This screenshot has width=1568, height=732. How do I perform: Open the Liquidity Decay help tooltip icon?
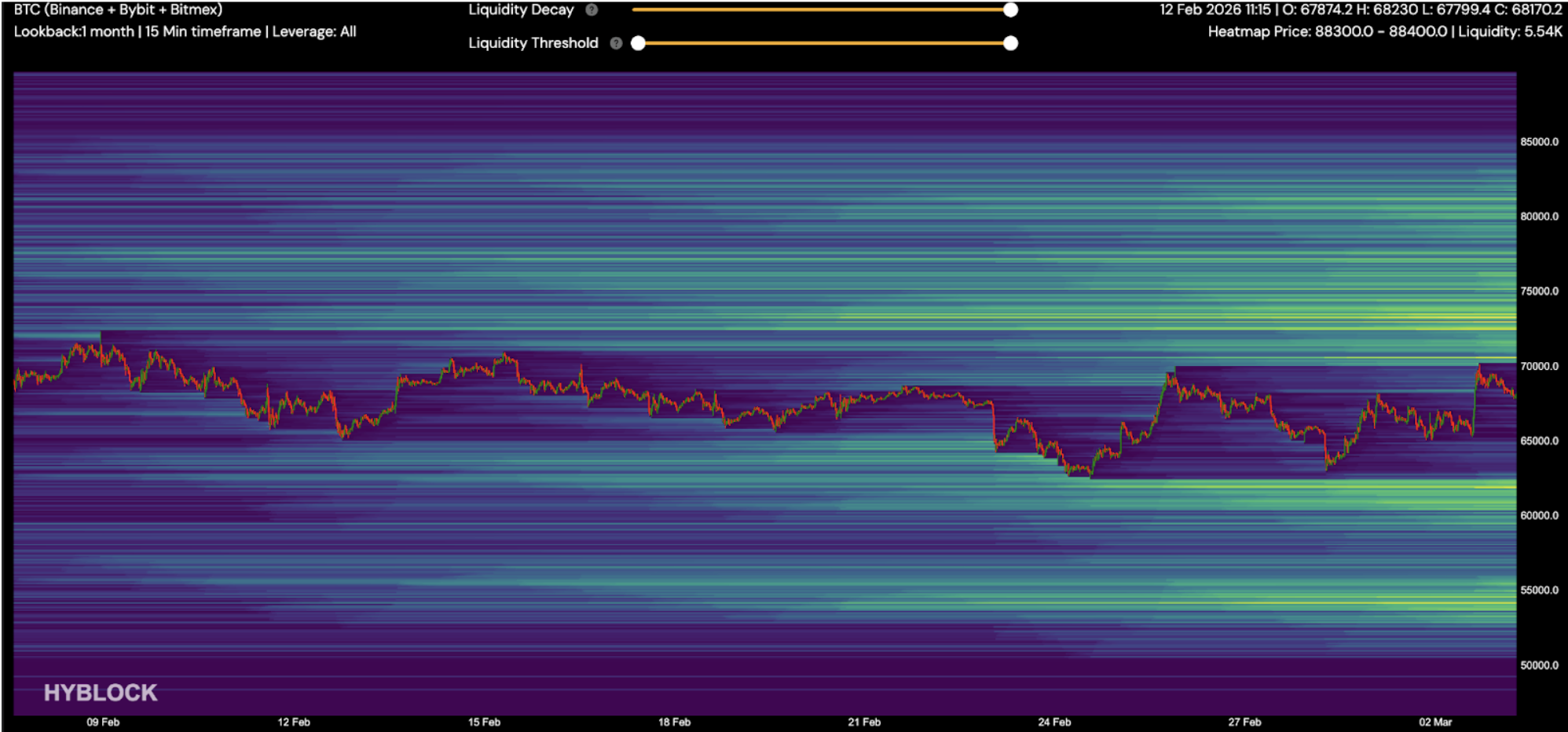[592, 10]
